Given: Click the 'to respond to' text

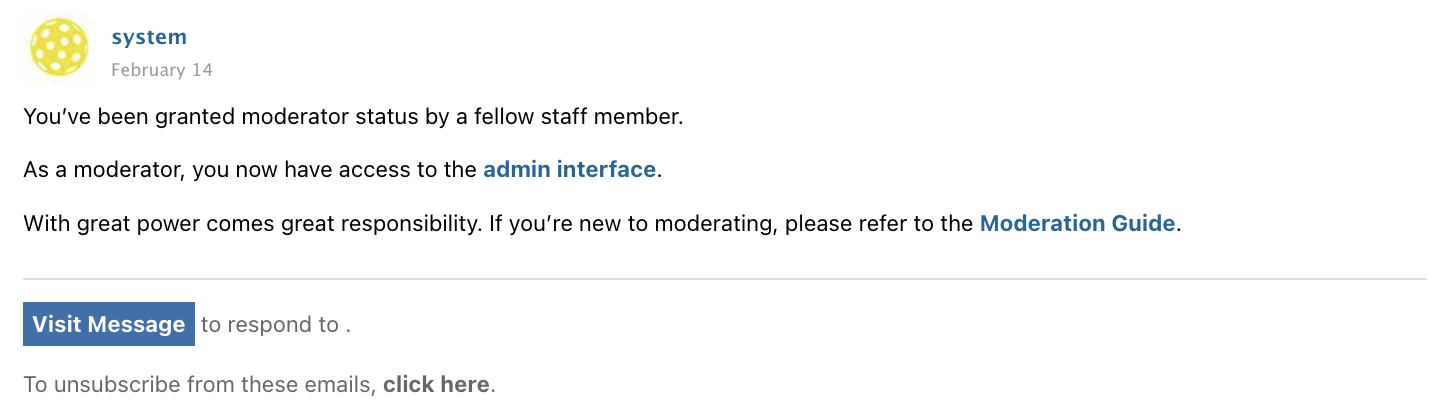Looking at the screenshot, I should 270,324.
